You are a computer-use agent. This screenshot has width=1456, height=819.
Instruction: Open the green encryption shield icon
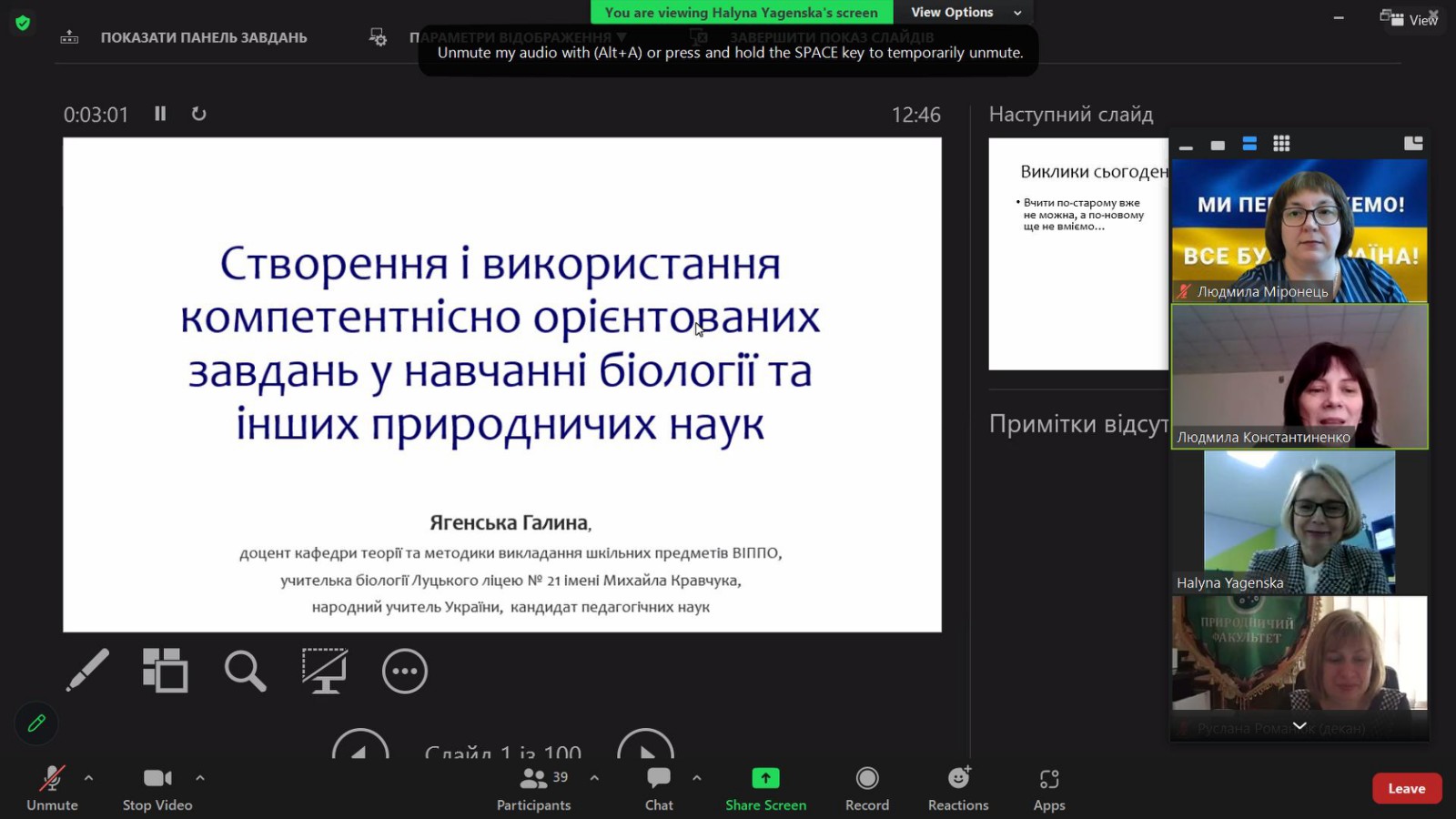pyautogui.click(x=23, y=23)
